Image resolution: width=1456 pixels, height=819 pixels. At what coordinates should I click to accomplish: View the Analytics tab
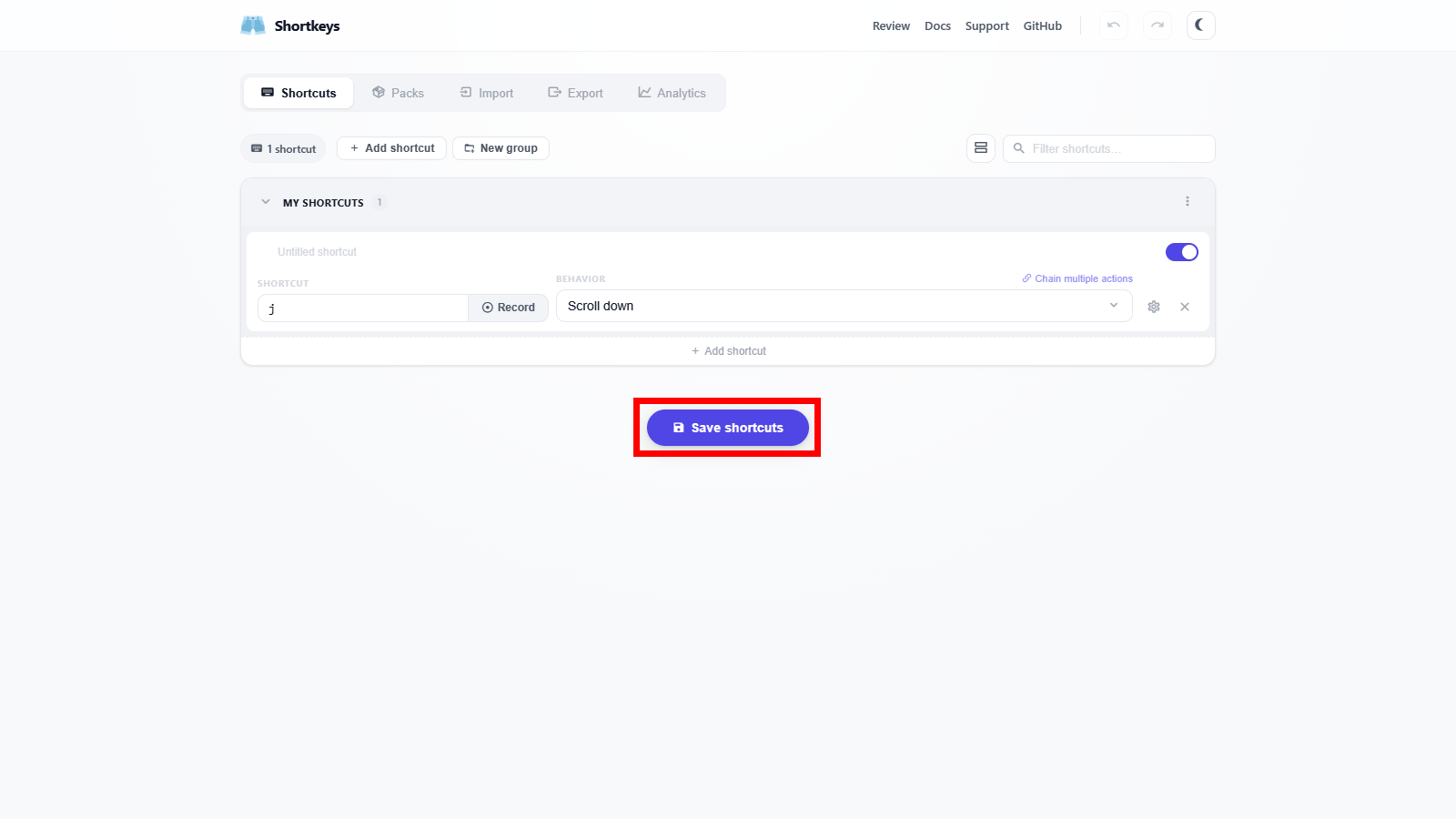click(x=672, y=93)
